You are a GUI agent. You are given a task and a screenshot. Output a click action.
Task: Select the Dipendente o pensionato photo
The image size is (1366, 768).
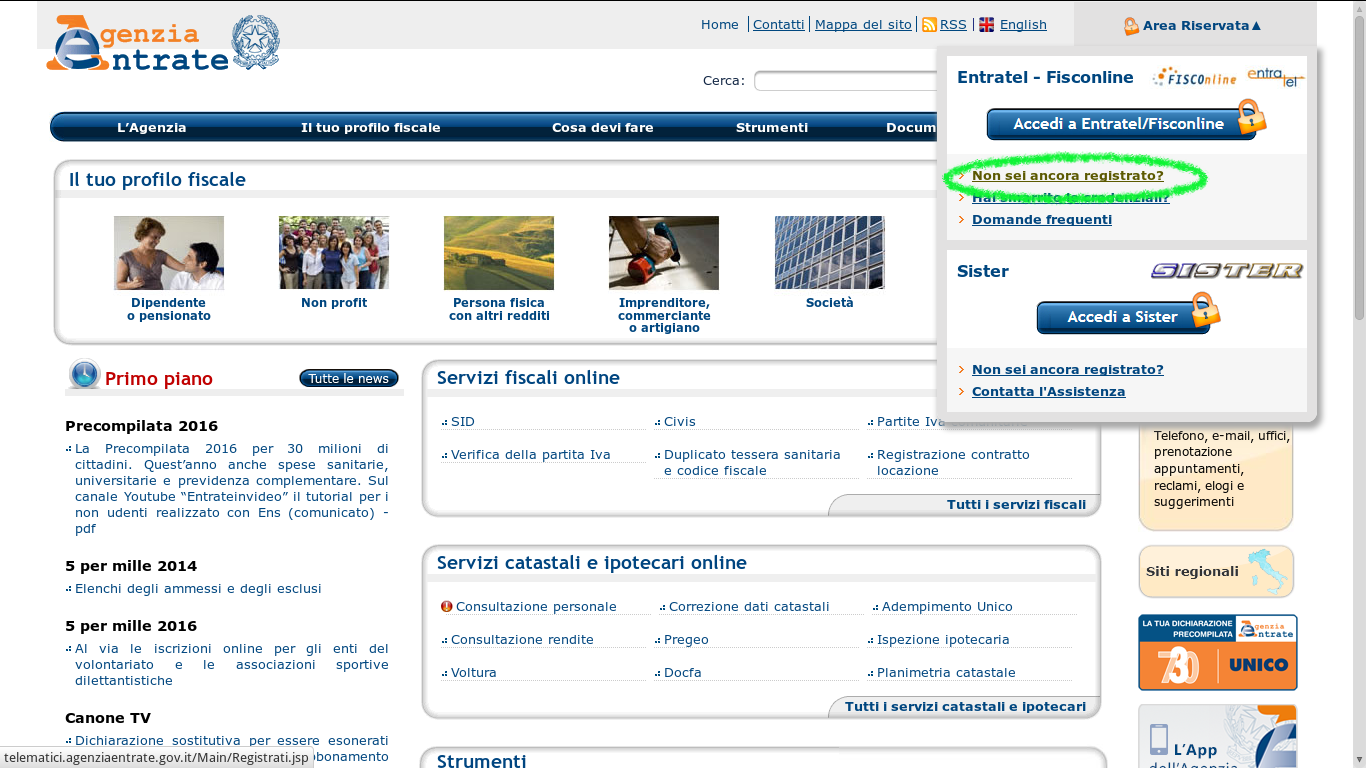169,253
